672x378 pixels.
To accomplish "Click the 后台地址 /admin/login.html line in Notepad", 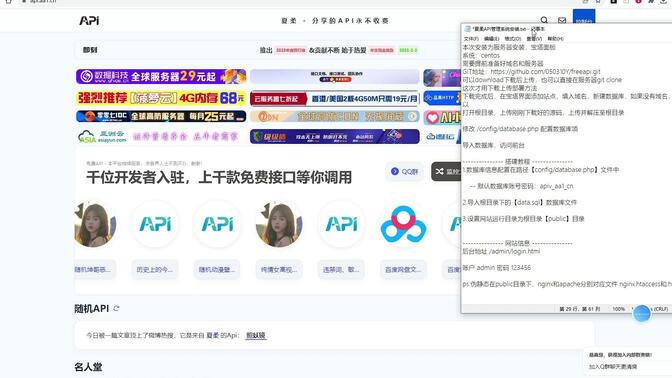I will tap(501, 251).
